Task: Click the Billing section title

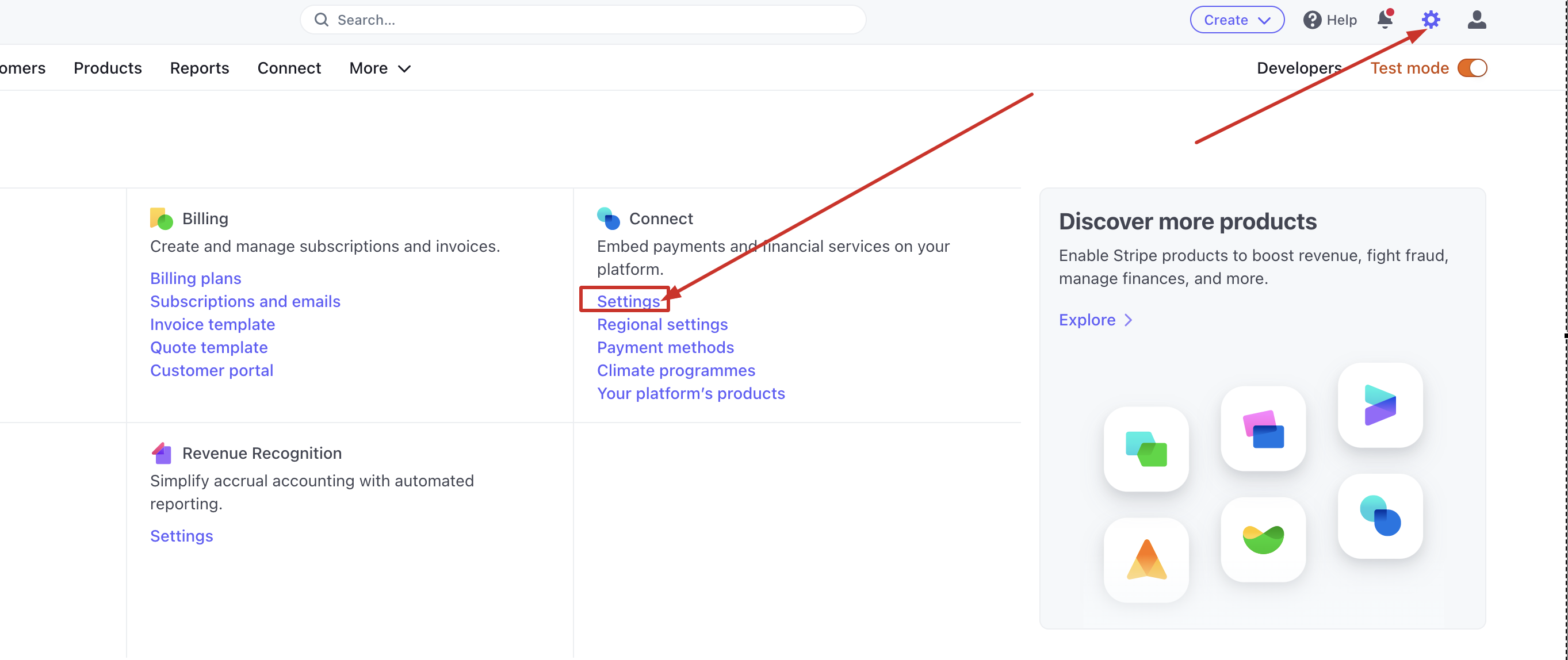Action: [205, 219]
